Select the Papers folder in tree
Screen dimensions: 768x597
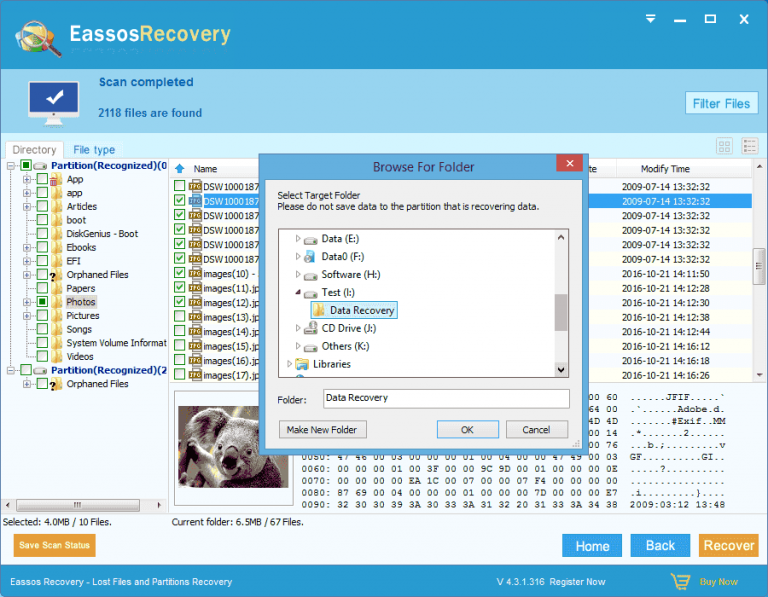click(81, 288)
